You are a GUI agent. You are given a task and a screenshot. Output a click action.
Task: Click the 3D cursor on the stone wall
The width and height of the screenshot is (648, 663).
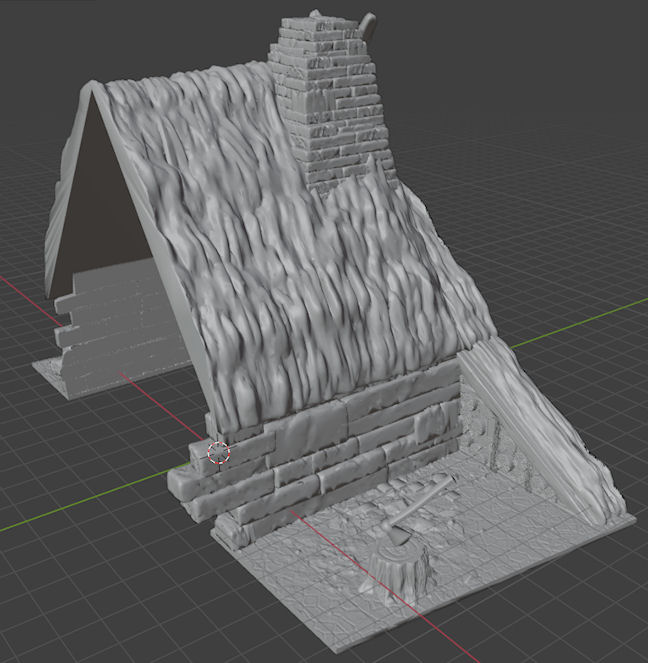click(218, 452)
